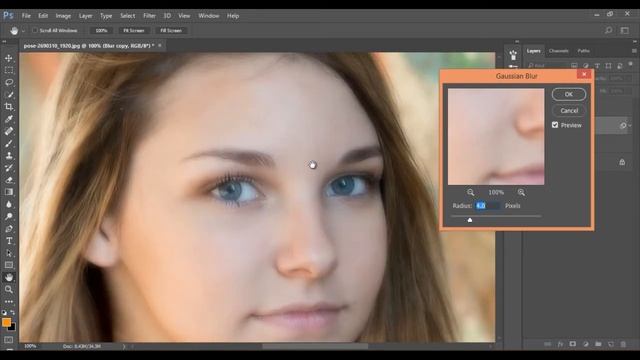Delete layer with trash icon
This screenshot has width=640, height=360.
tap(623, 344)
